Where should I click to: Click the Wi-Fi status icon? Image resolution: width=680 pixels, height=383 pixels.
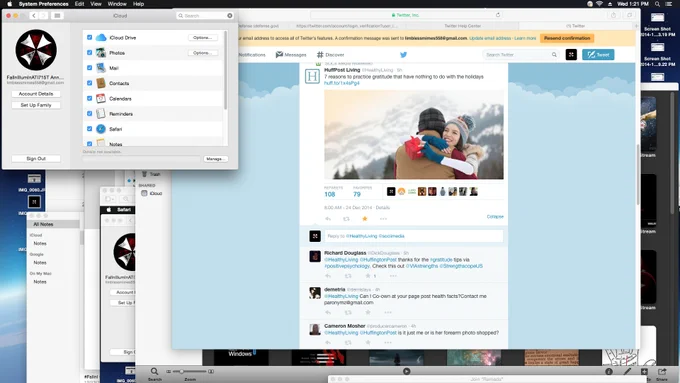(x=599, y=4)
